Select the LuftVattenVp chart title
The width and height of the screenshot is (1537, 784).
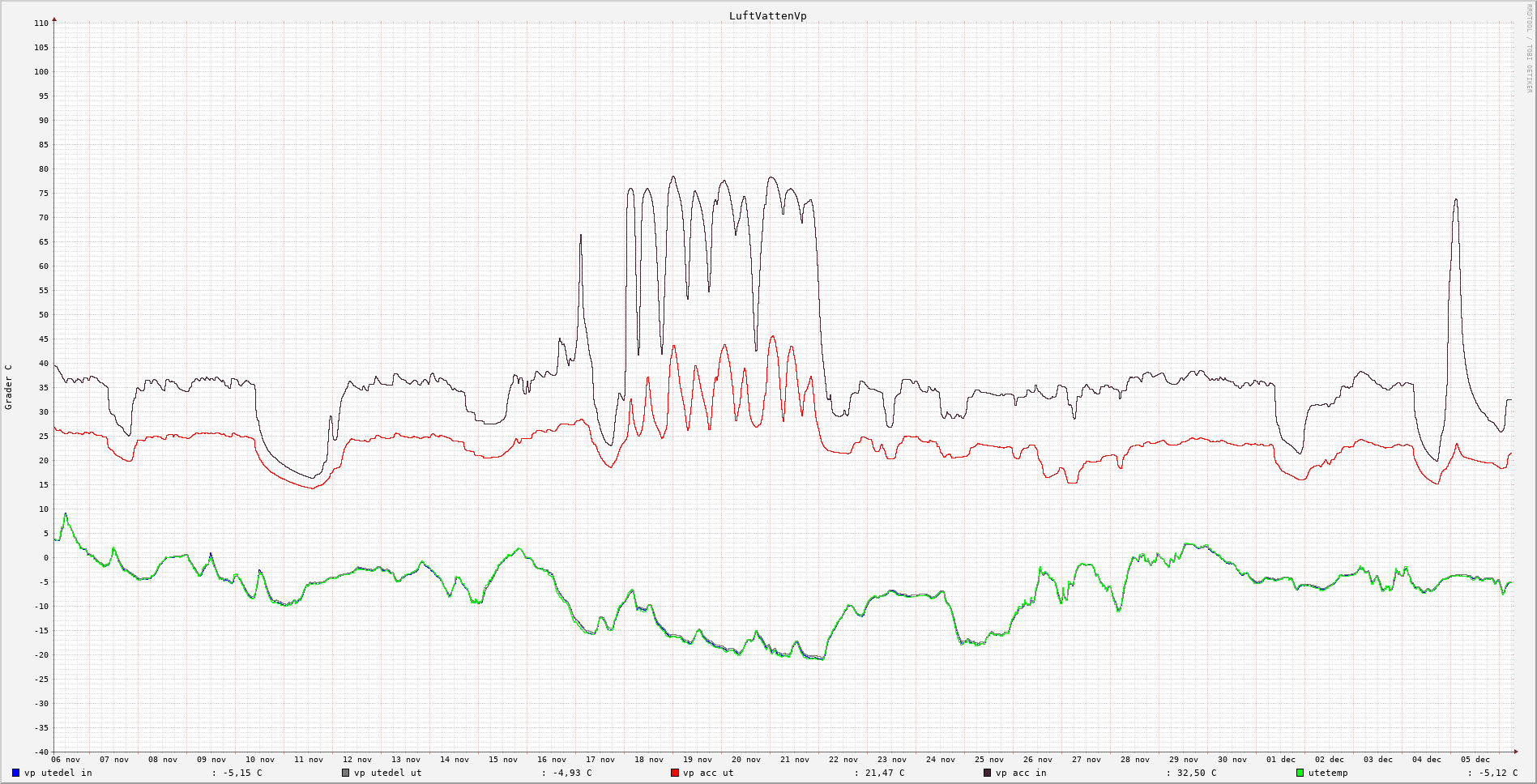pos(767,16)
